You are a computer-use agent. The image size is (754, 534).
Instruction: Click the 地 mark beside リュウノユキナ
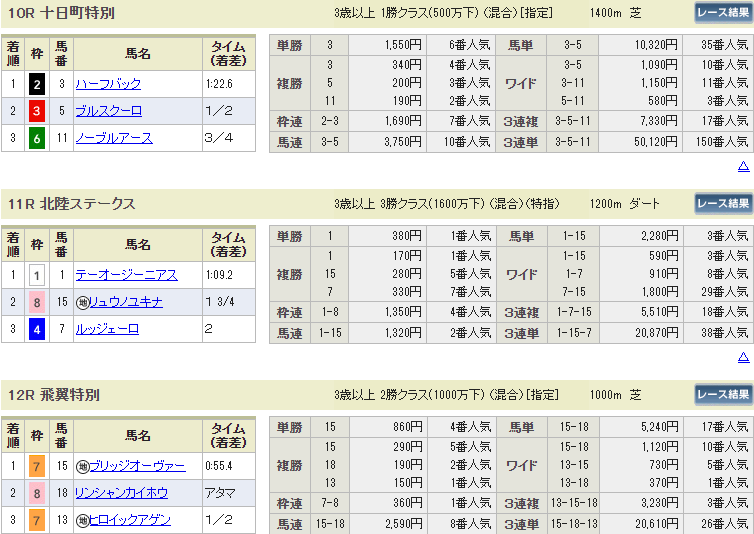tap(83, 303)
